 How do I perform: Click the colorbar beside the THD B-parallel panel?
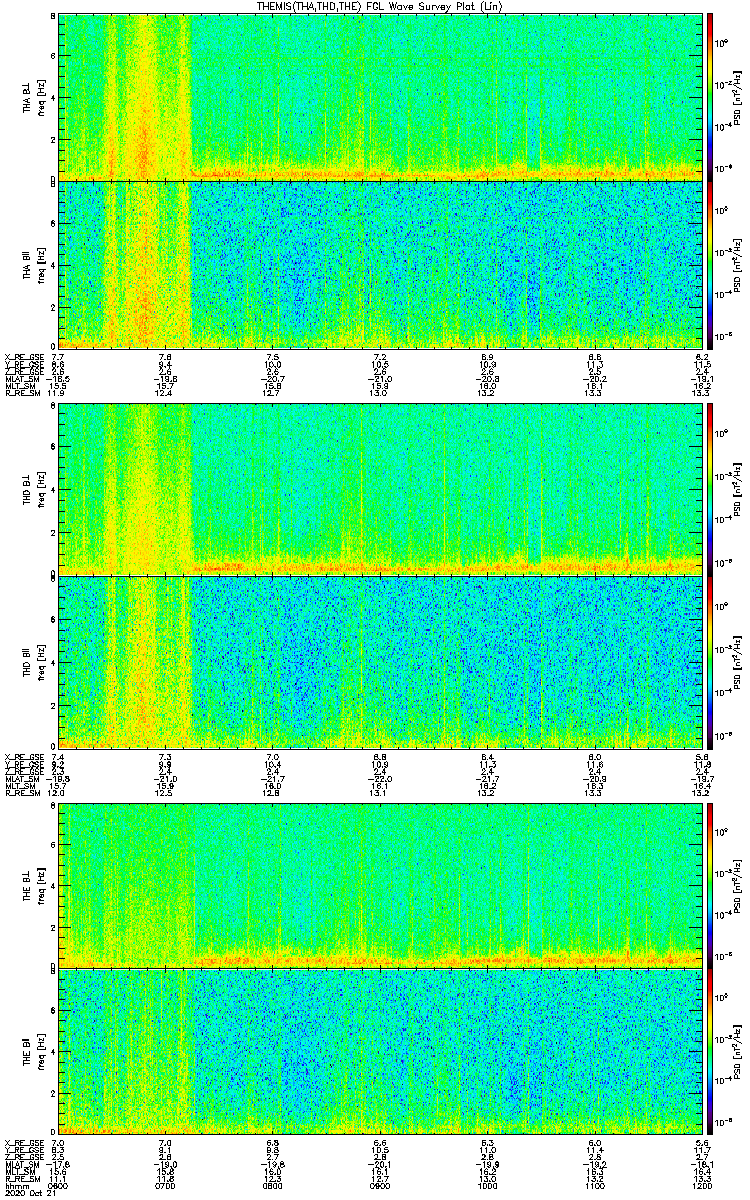(710, 660)
